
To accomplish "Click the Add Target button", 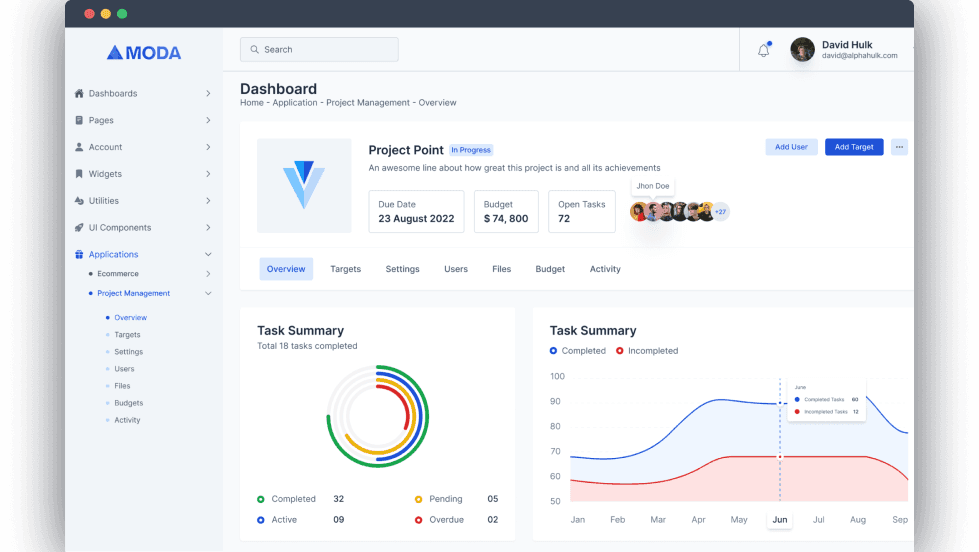I will (x=854, y=147).
